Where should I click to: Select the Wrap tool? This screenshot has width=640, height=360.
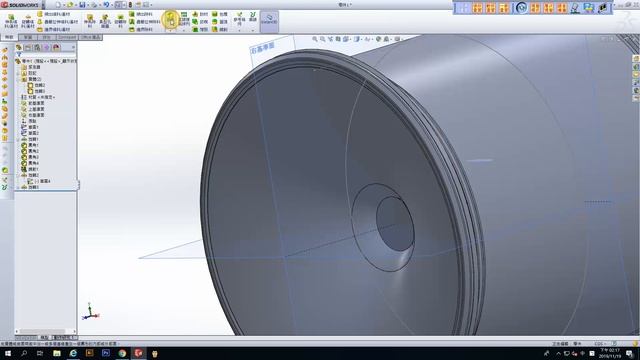(x=220, y=14)
